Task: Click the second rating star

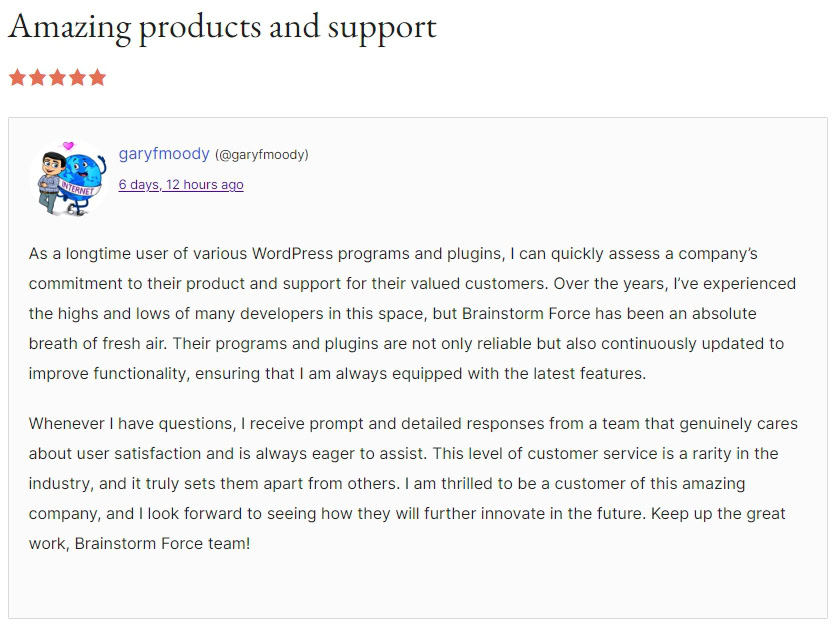Action: click(x=37, y=77)
